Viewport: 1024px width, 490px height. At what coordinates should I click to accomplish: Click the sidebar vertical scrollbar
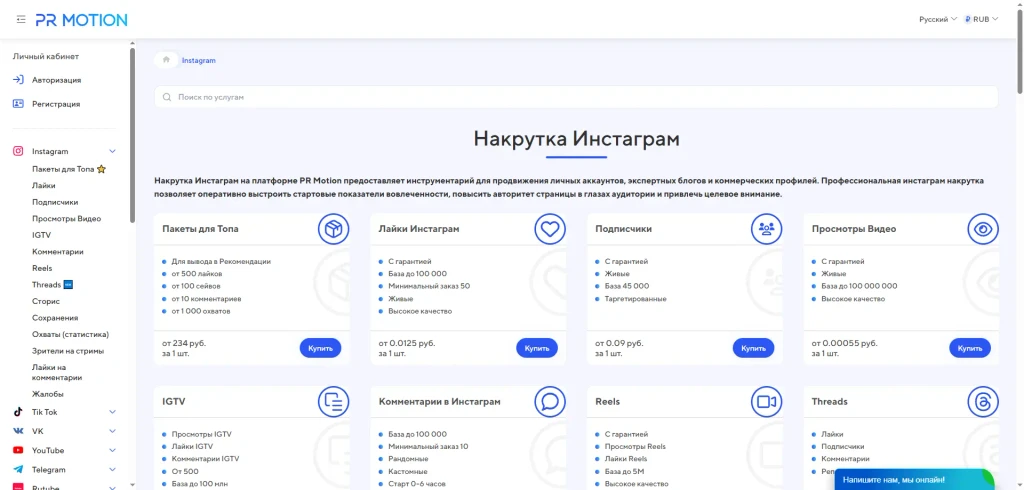(133, 135)
